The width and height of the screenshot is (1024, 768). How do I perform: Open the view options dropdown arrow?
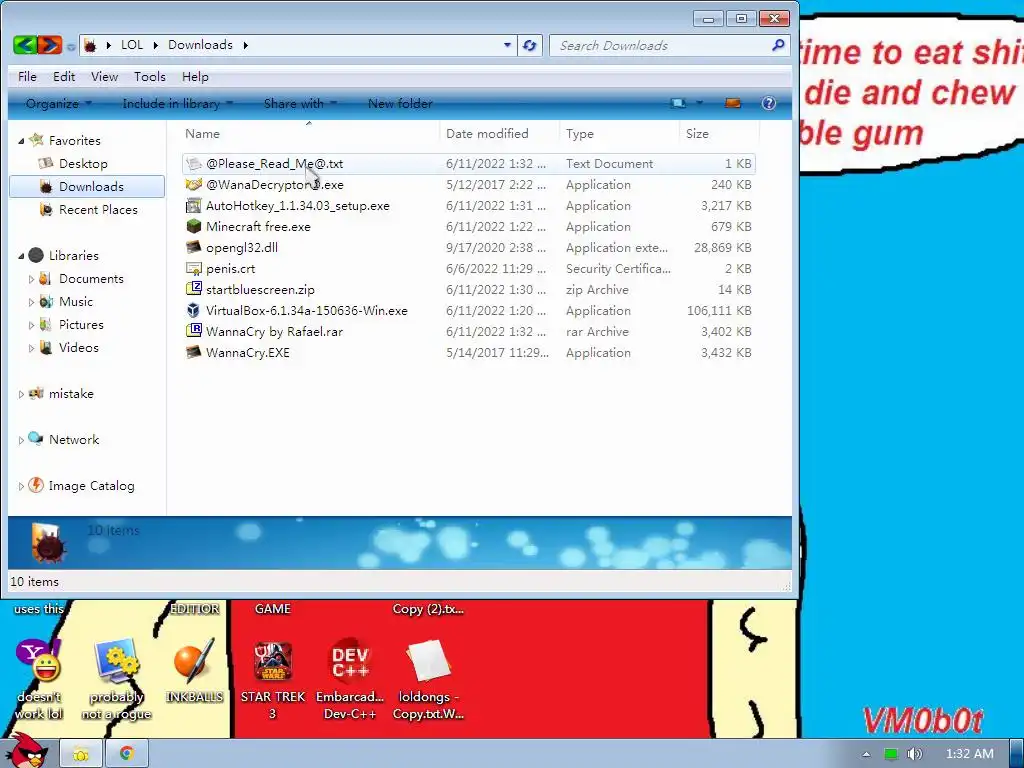(x=699, y=103)
